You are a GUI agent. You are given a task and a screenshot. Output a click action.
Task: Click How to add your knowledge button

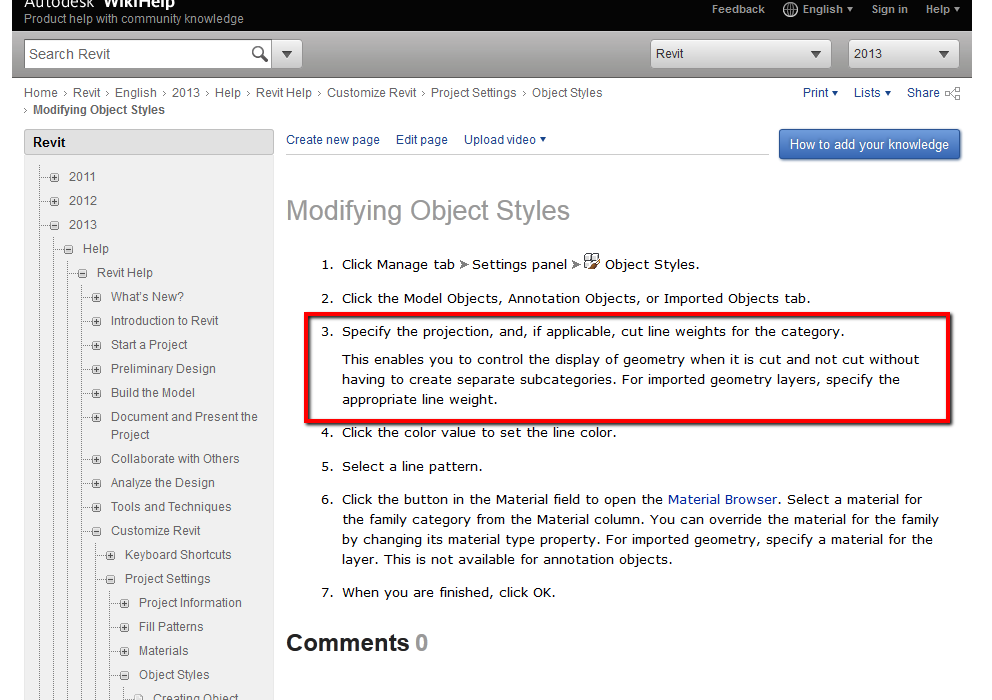(869, 144)
